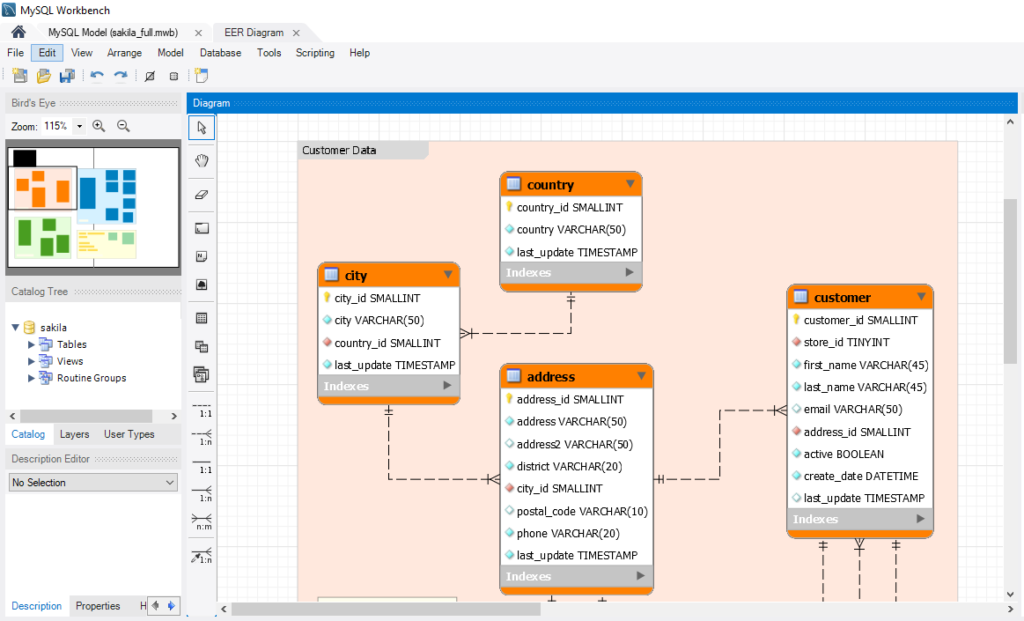The image size is (1024, 621).
Task: Select the Eraser tool
Action: 201,194
